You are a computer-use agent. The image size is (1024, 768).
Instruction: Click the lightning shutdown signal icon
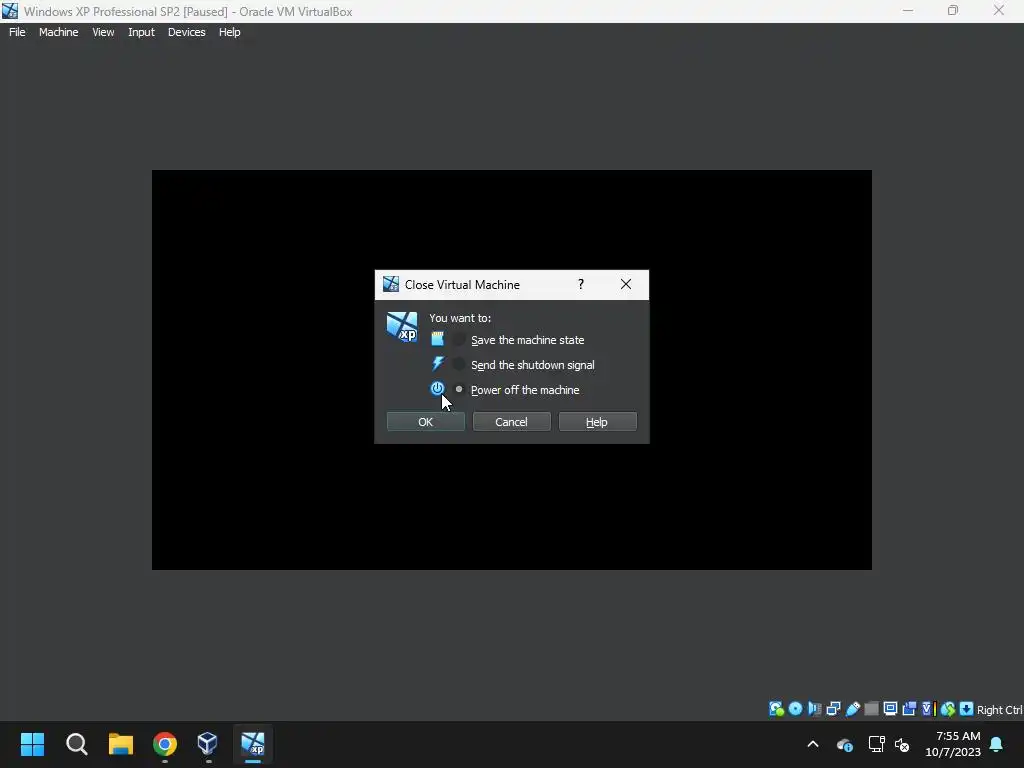point(438,364)
